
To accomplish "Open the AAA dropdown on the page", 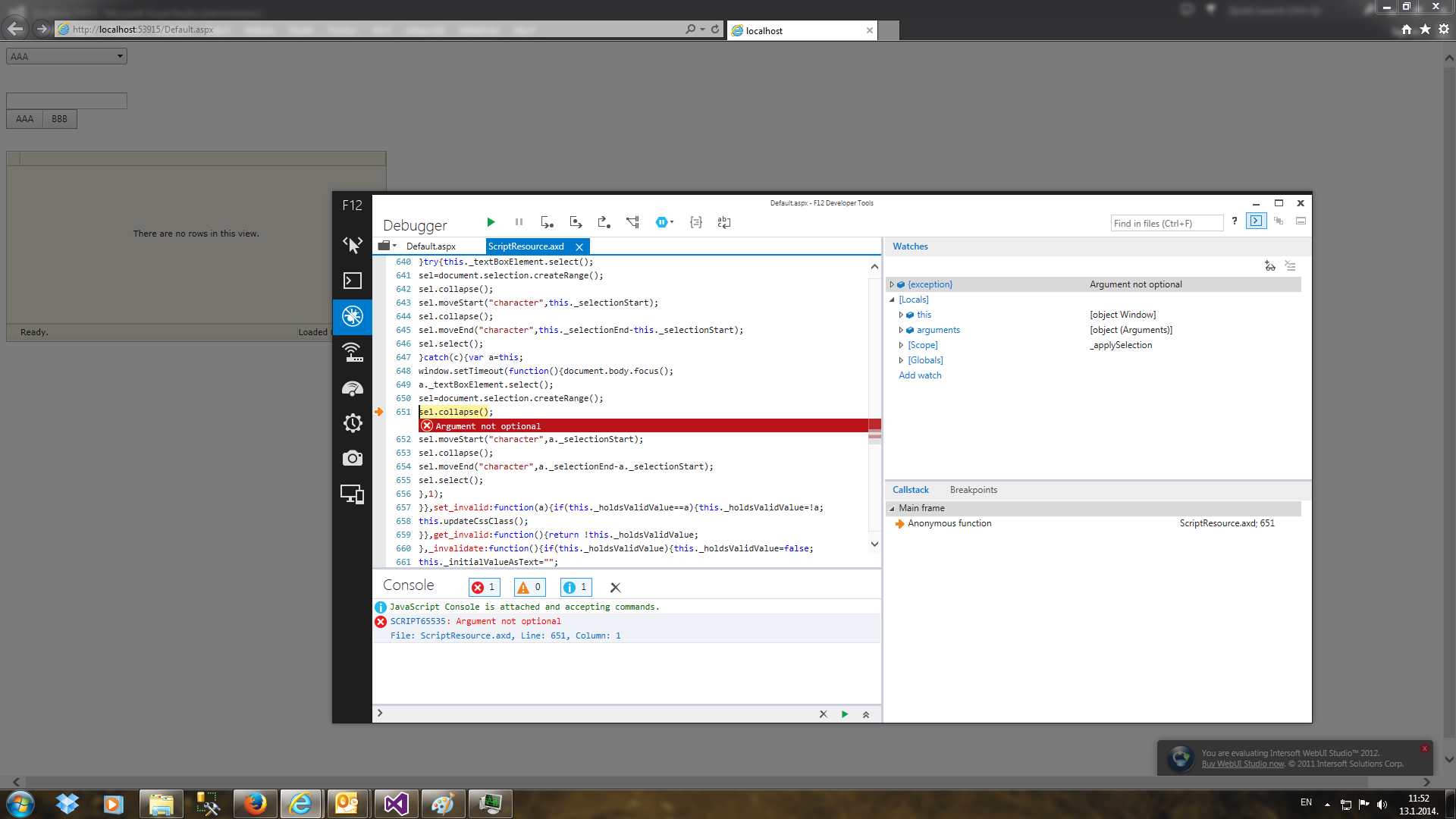I will (67, 56).
